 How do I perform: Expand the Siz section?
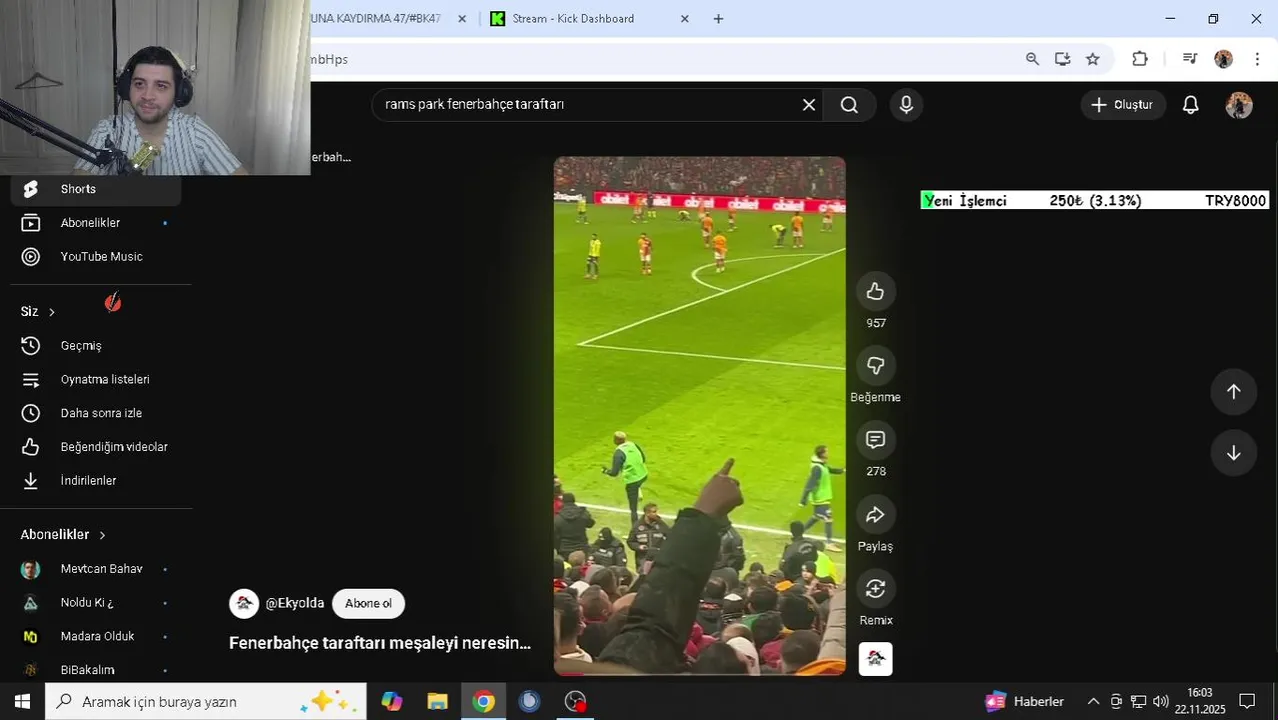pyautogui.click(x=38, y=312)
